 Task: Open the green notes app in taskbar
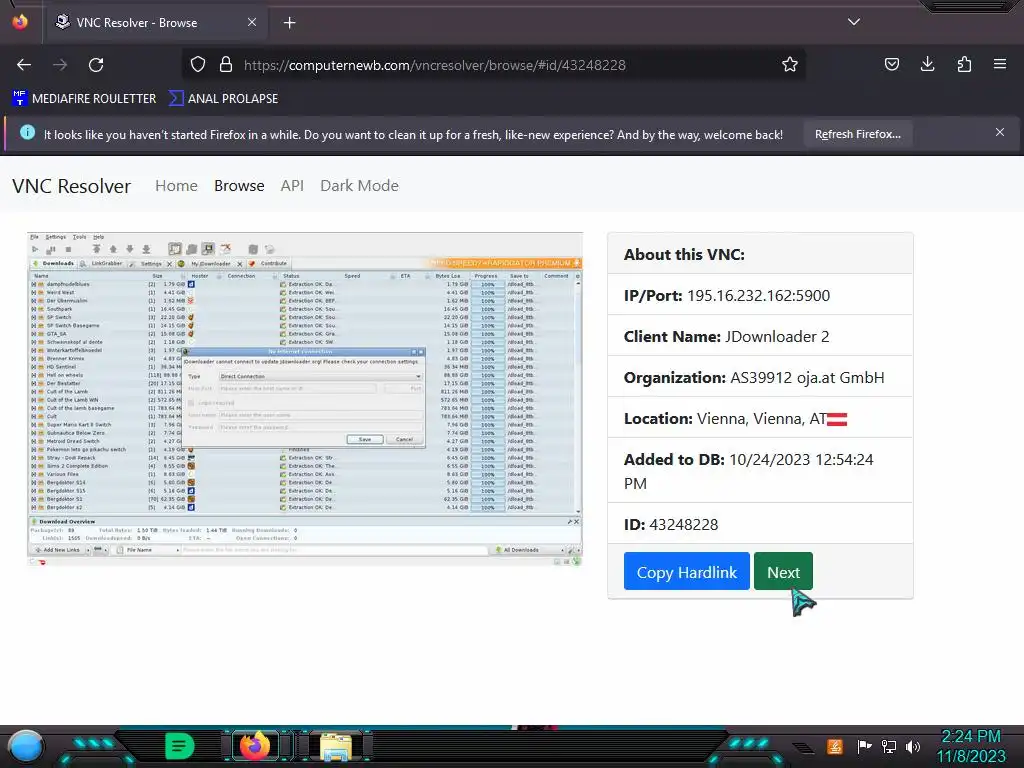pos(179,746)
